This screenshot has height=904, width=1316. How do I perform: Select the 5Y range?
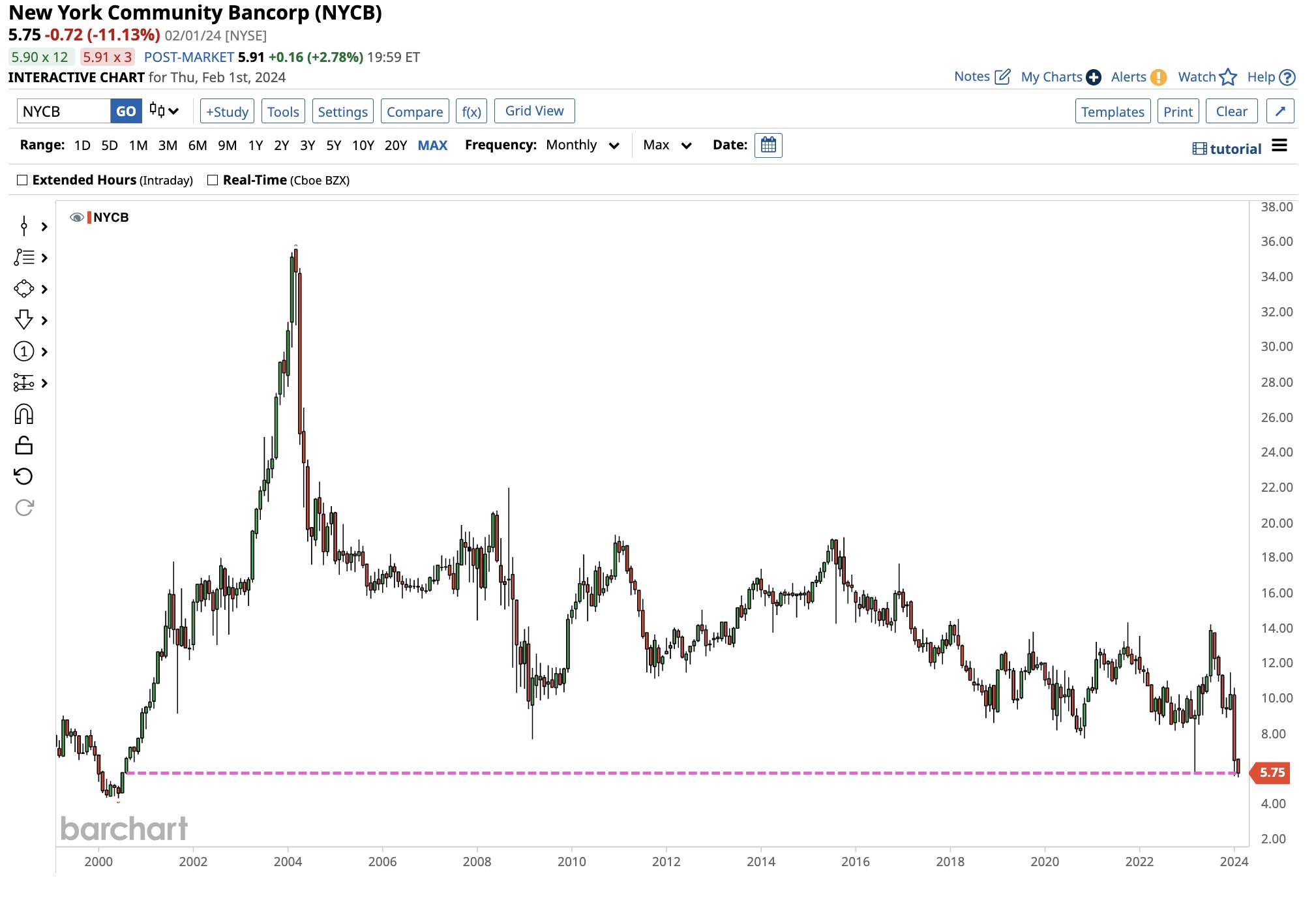pyautogui.click(x=334, y=145)
